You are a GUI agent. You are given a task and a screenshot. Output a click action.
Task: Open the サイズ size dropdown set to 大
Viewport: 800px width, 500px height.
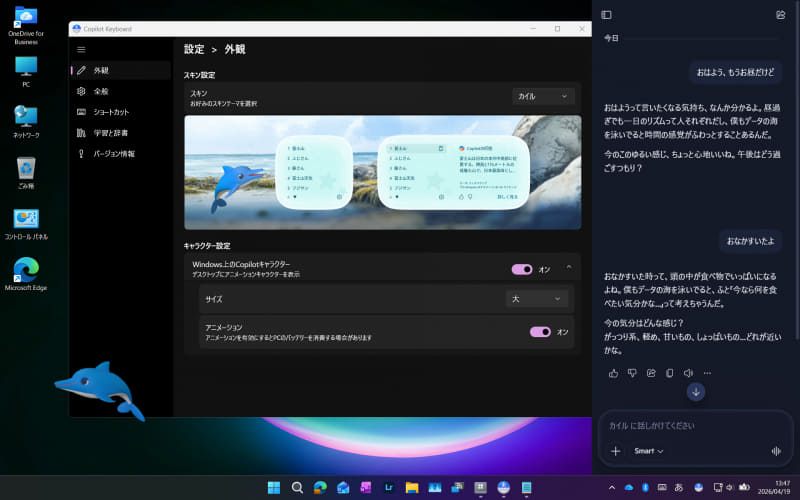(536, 299)
